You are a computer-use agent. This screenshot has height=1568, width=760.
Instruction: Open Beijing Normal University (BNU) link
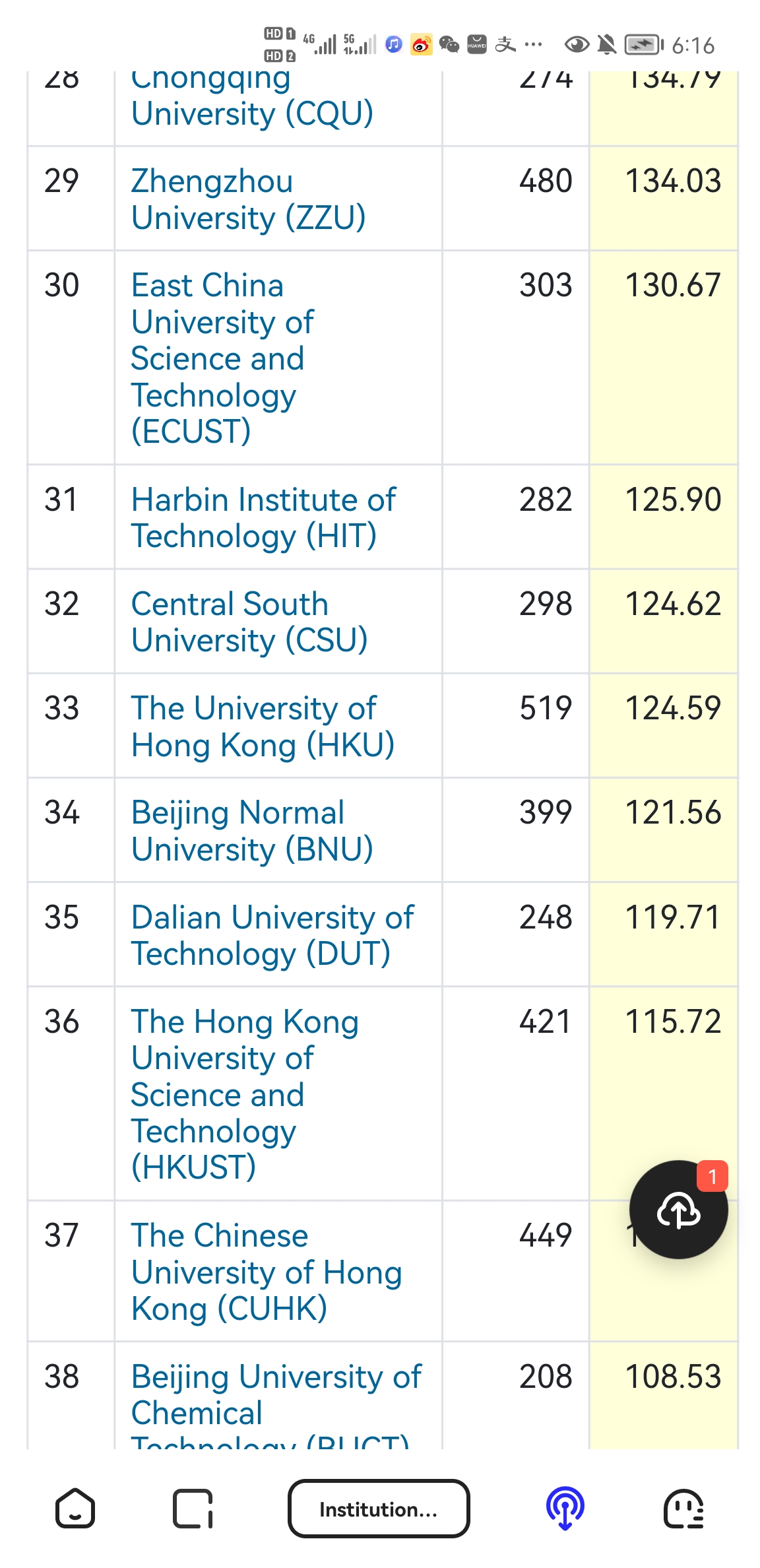[251, 830]
